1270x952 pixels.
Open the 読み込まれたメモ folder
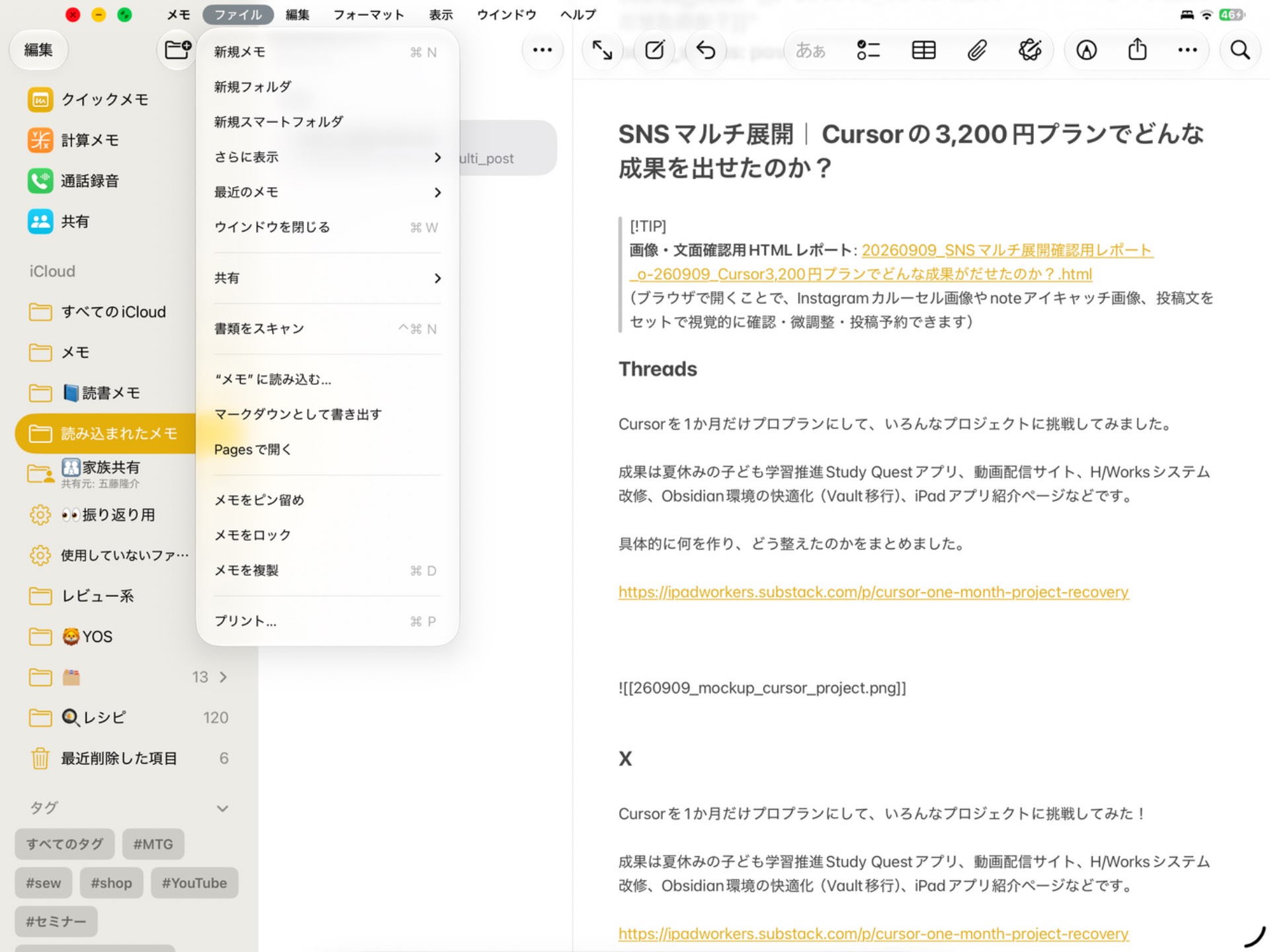click(x=106, y=434)
